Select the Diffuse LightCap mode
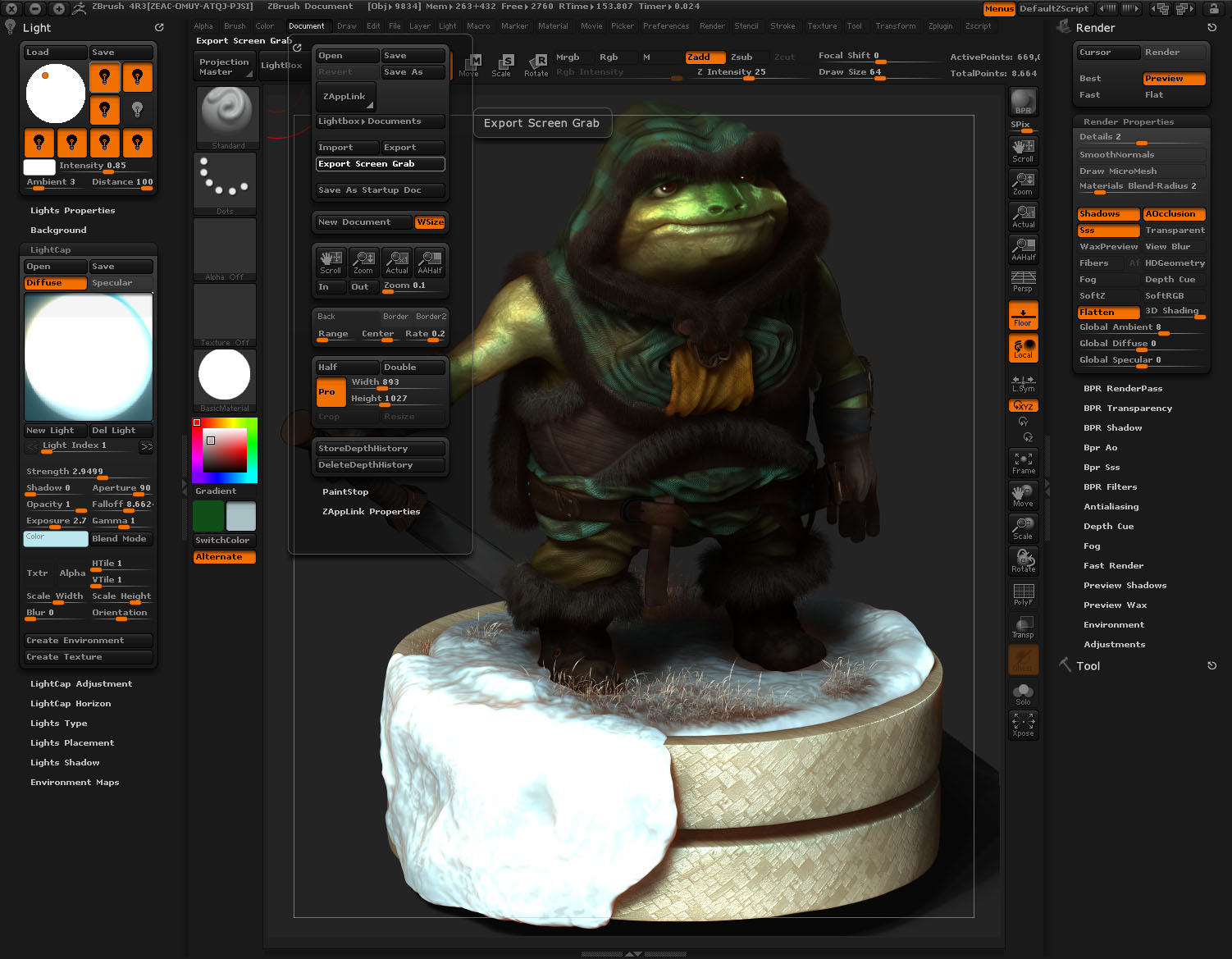 [55, 283]
